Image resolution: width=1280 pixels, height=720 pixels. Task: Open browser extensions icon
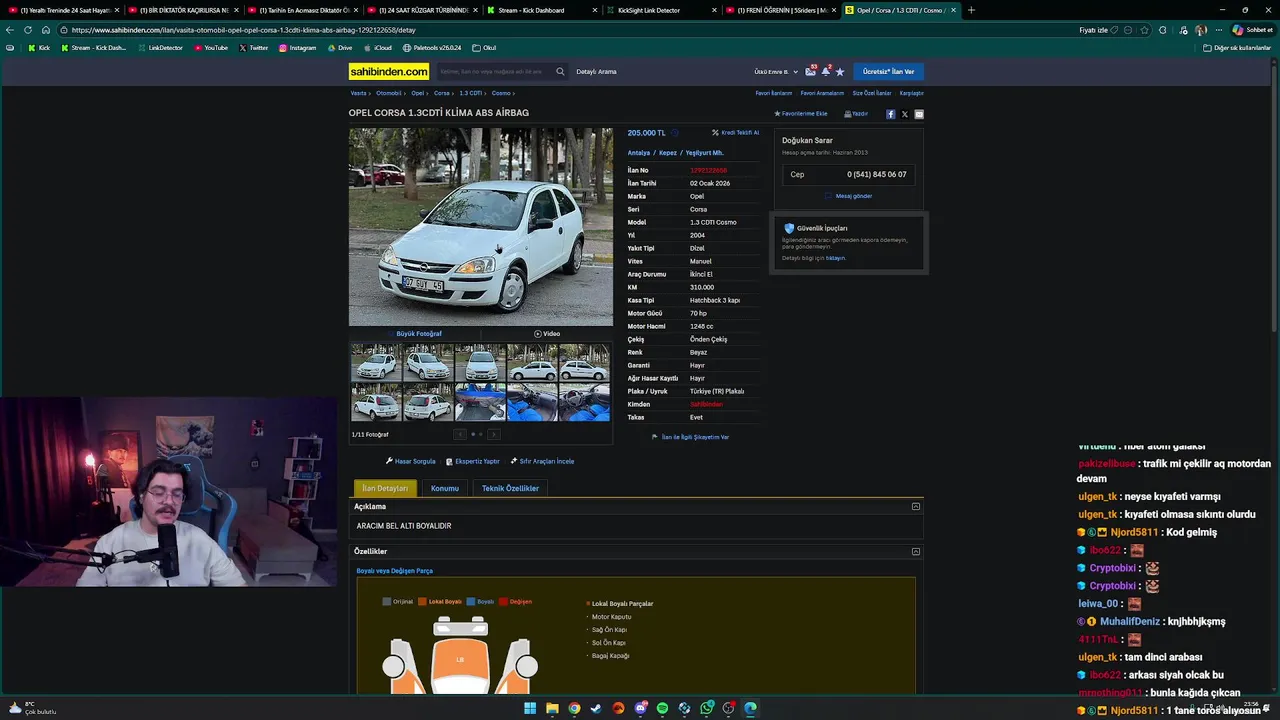point(1162,30)
